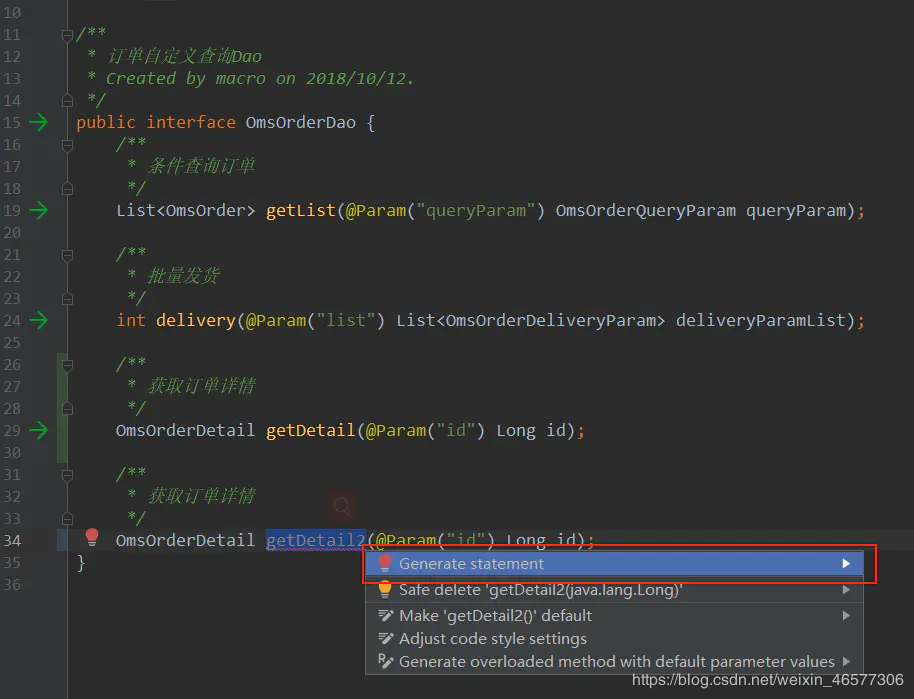Collapse the class Javadoc comment at line 11
The width and height of the screenshot is (914, 699).
[x=67, y=35]
